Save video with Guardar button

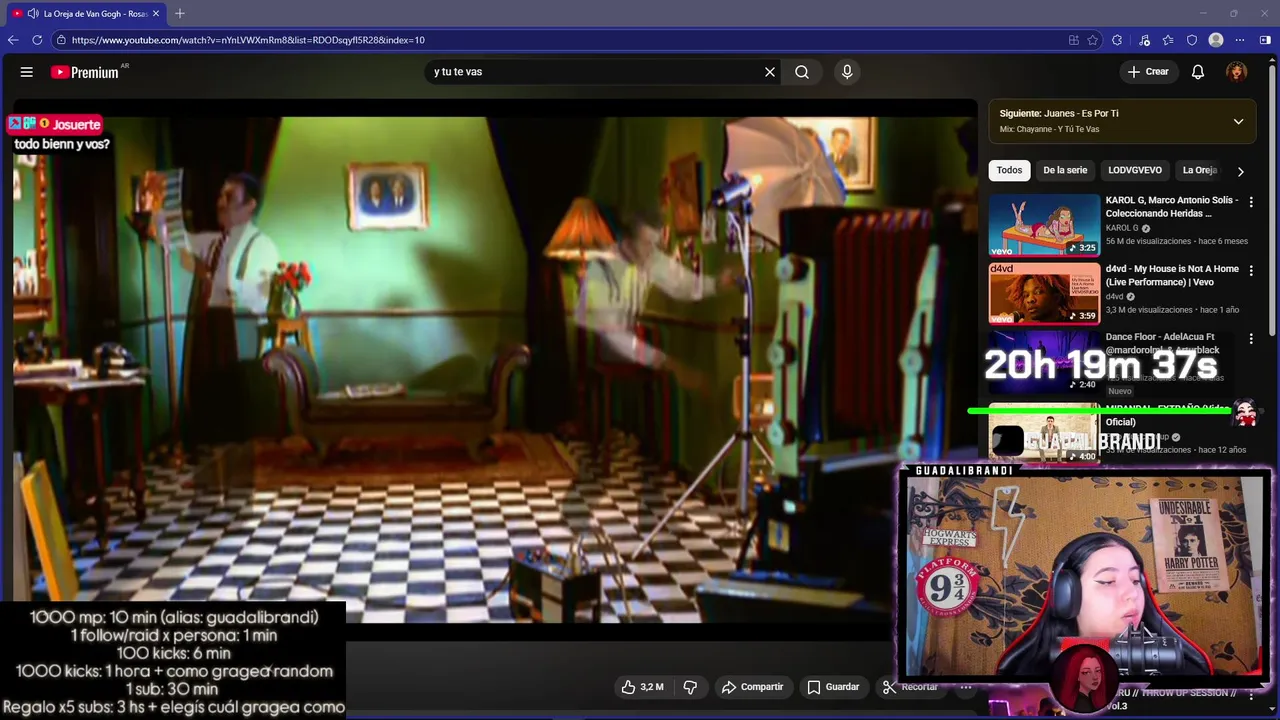(x=833, y=687)
